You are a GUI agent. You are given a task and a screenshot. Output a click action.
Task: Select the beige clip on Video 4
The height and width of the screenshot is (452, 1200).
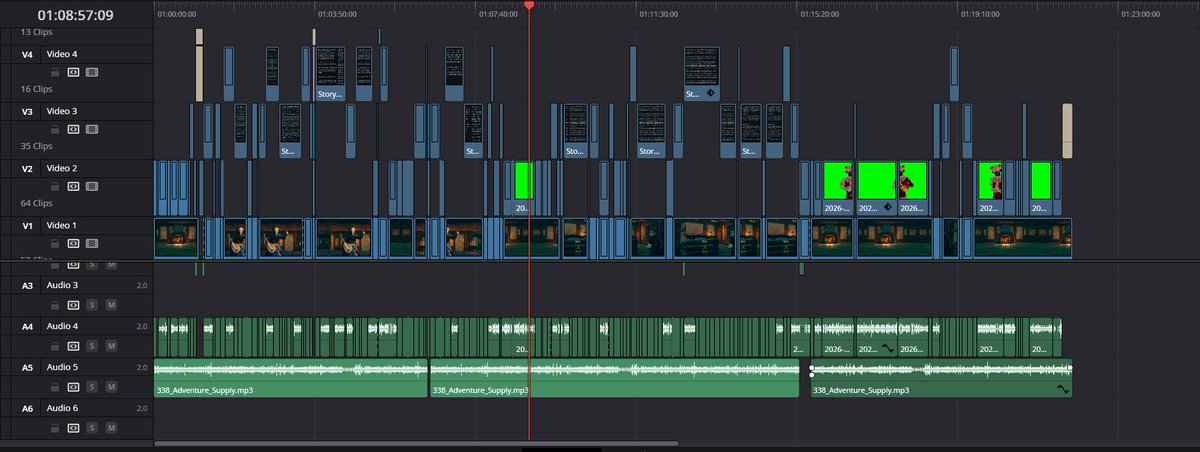[x=199, y=73]
